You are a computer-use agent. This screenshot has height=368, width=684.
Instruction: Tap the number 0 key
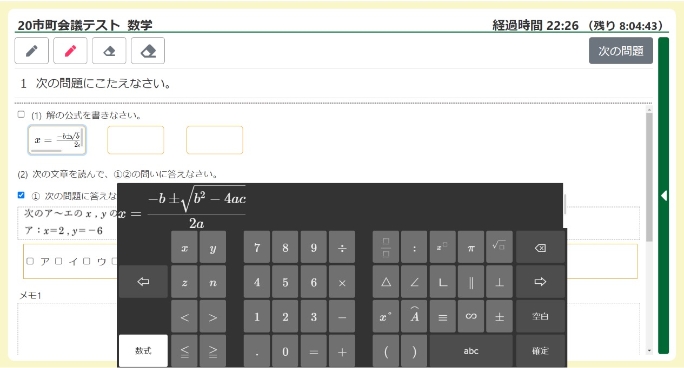point(285,351)
